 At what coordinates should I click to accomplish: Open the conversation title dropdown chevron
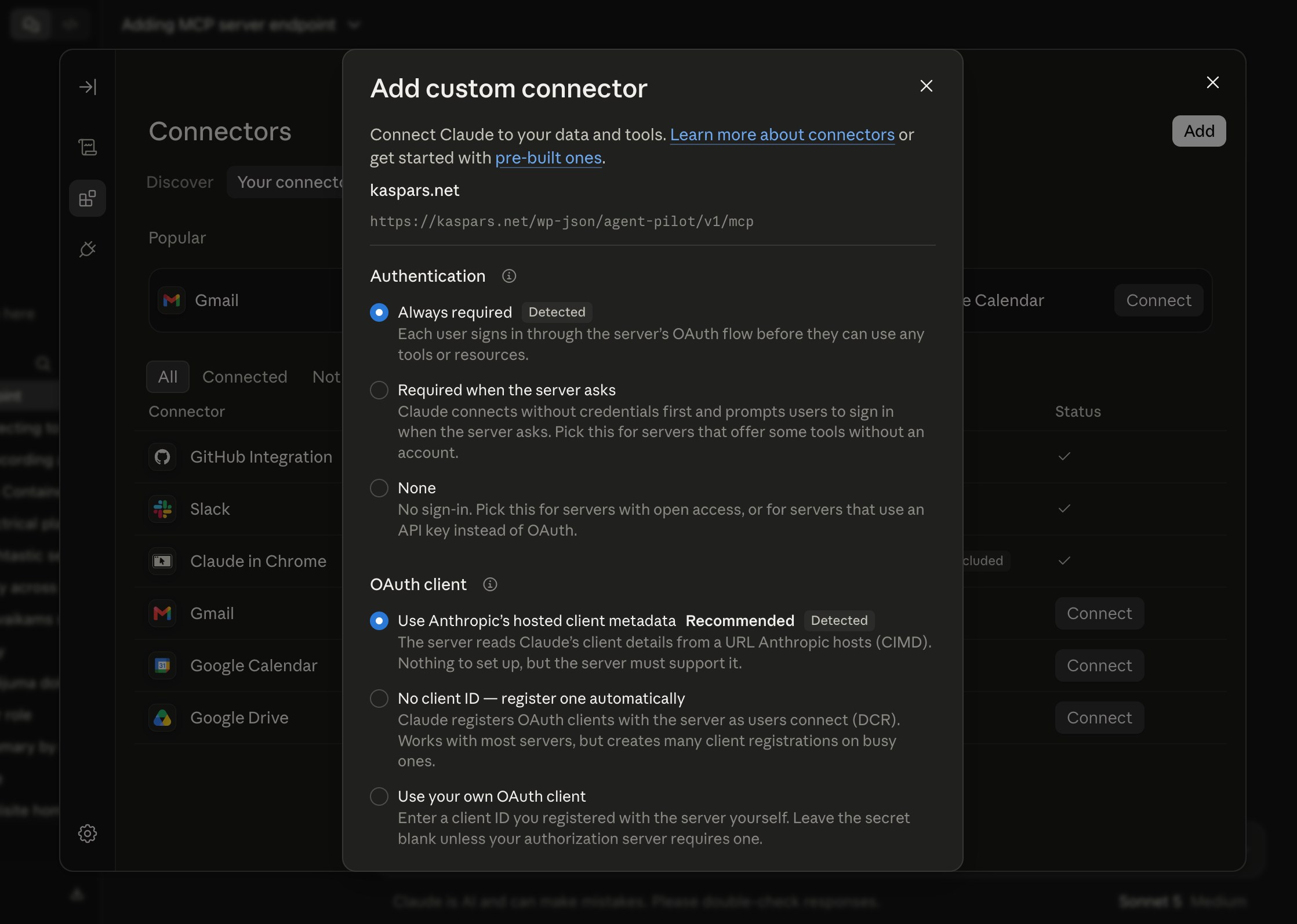pyautogui.click(x=354, y=25)
